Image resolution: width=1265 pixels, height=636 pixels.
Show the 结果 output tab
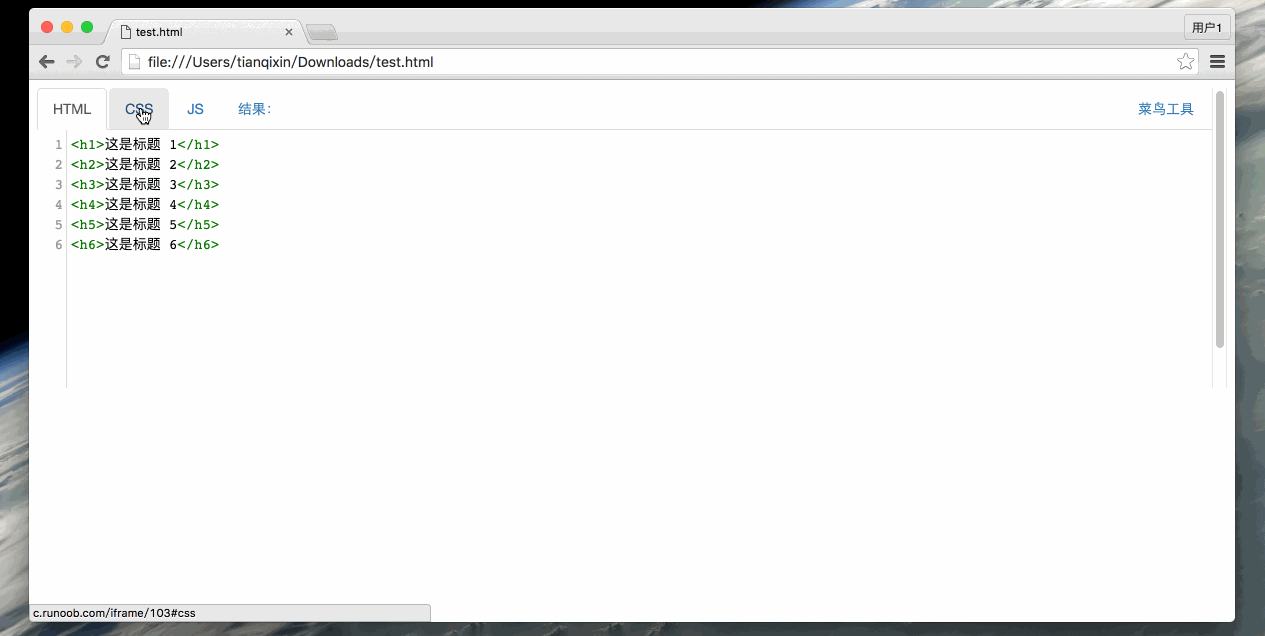point(254,109)
